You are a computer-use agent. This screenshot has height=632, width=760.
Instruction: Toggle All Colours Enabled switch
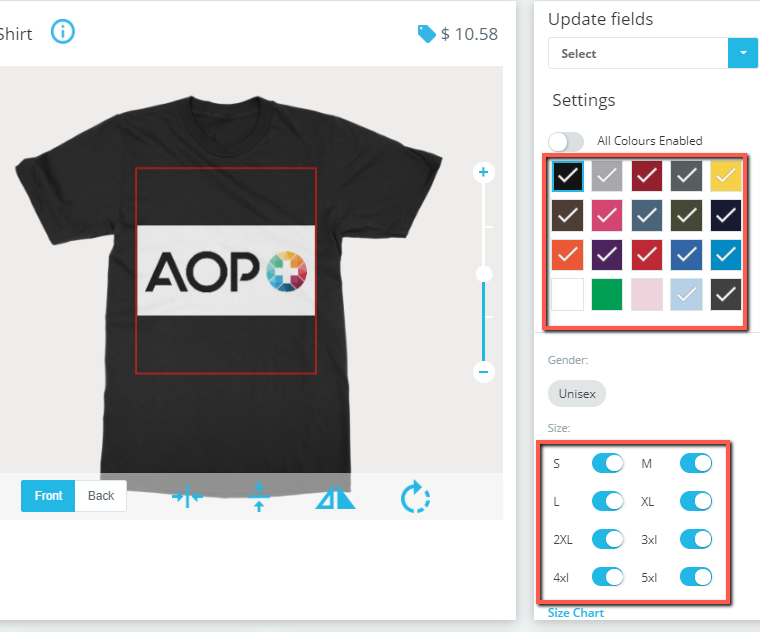(566, 142)
